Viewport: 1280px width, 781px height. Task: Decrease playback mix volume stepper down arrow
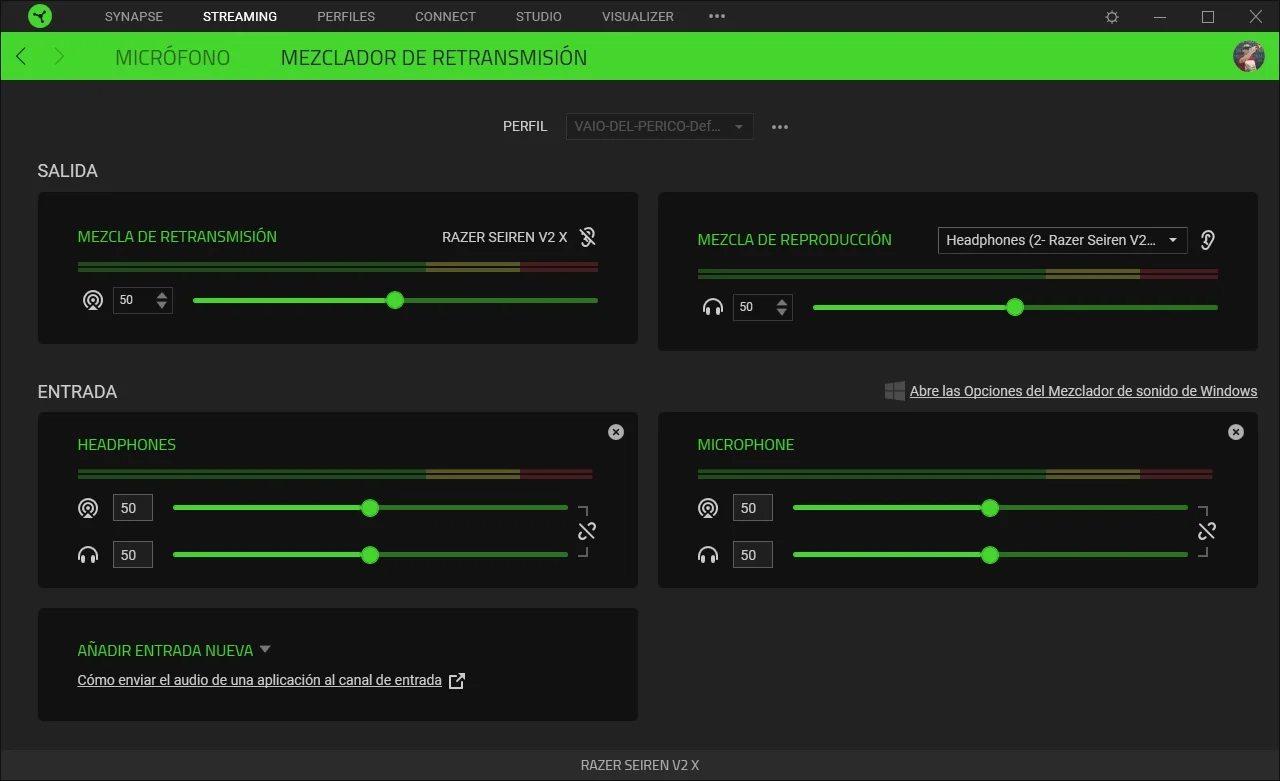click(782, 313)
